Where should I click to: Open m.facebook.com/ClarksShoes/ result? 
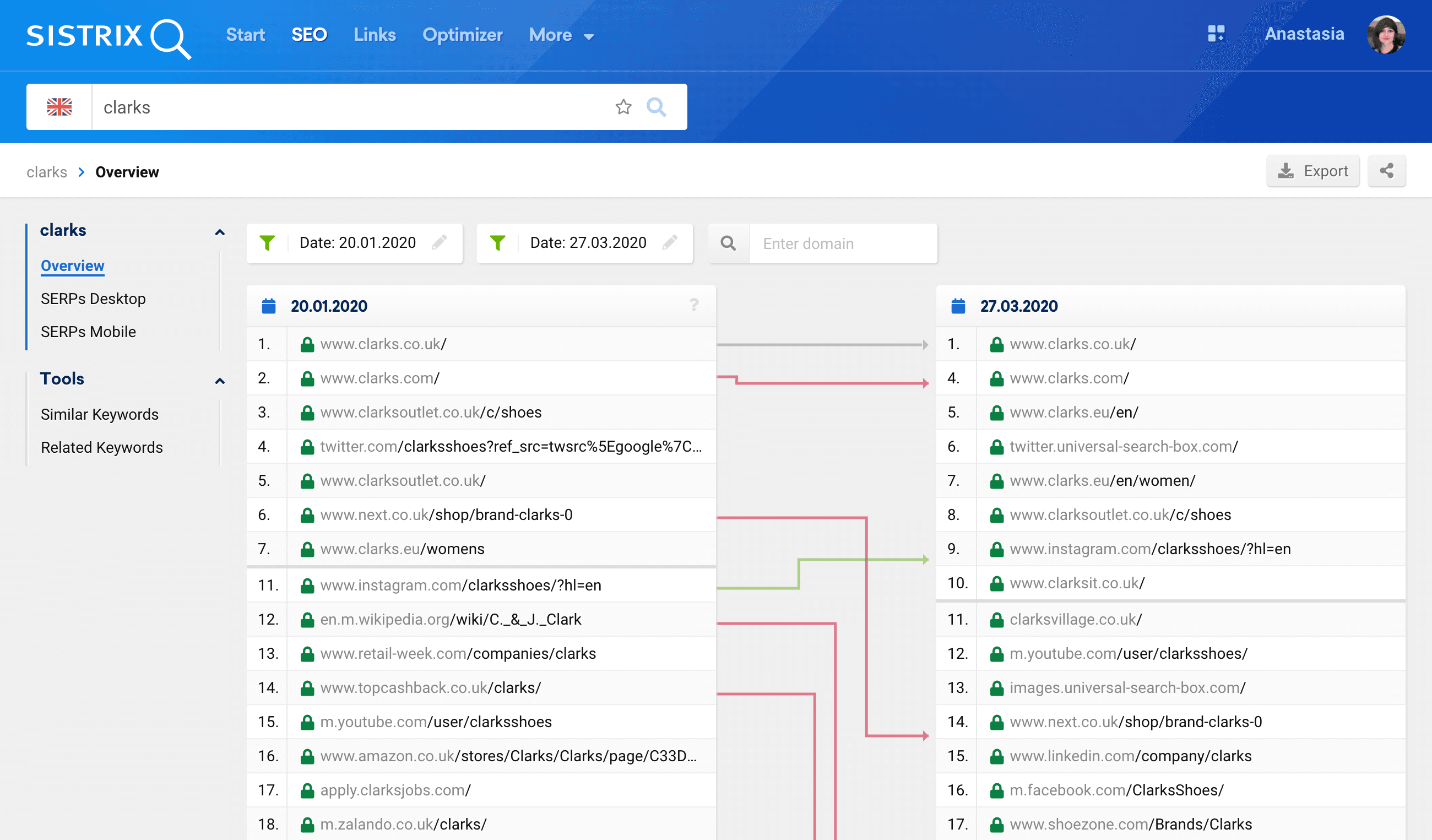pyautogui.click(x=1116, y=790)
